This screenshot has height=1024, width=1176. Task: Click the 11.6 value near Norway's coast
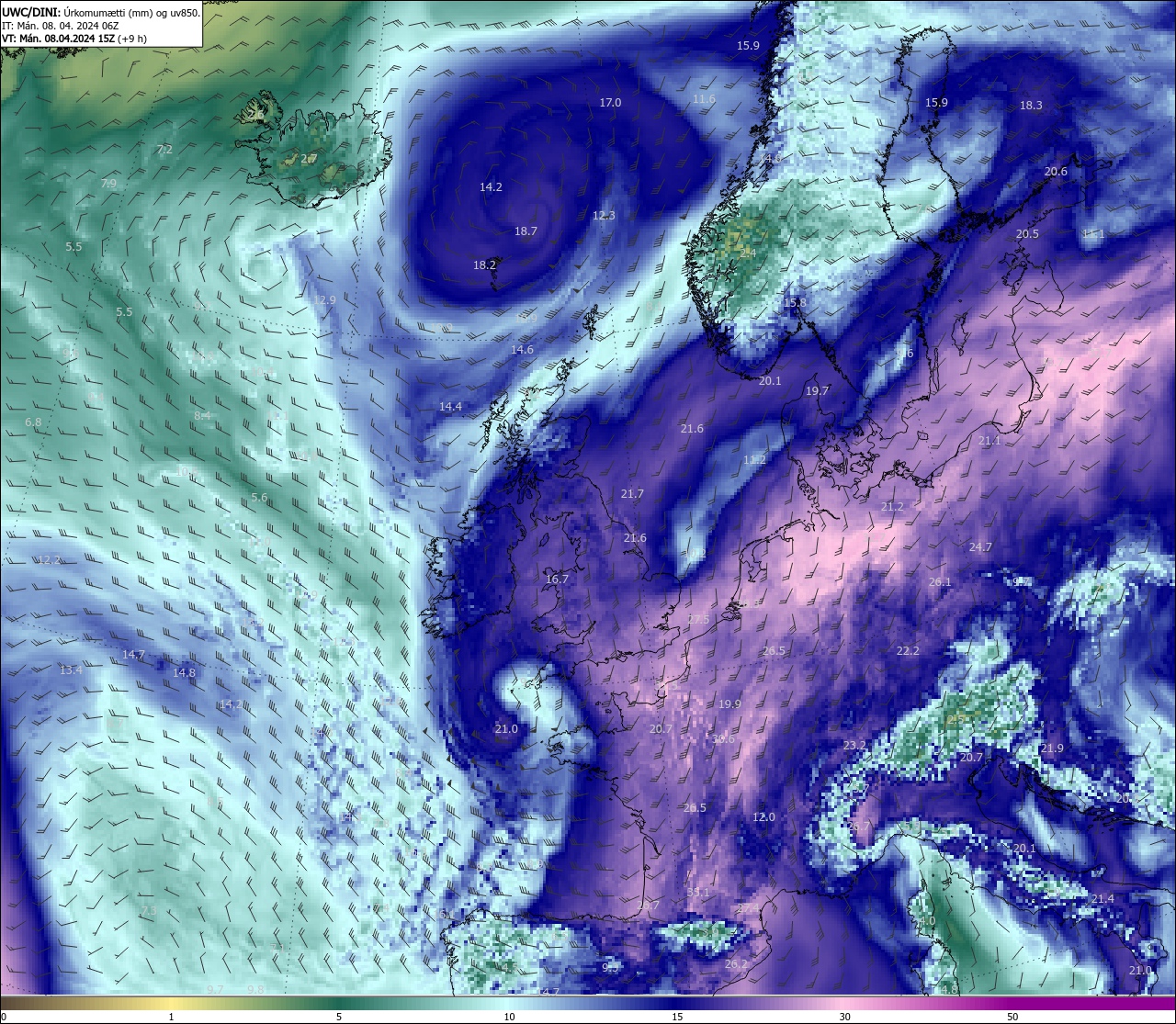tap(704, 99)
